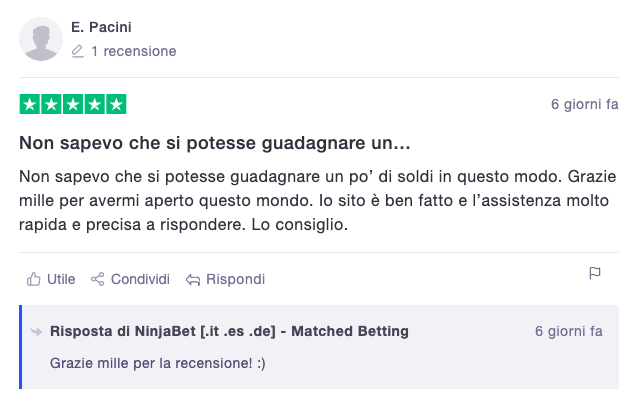Click the fifth green rating star
The width and height of the screenshot is (633, 404).
[x=116, y=104]
